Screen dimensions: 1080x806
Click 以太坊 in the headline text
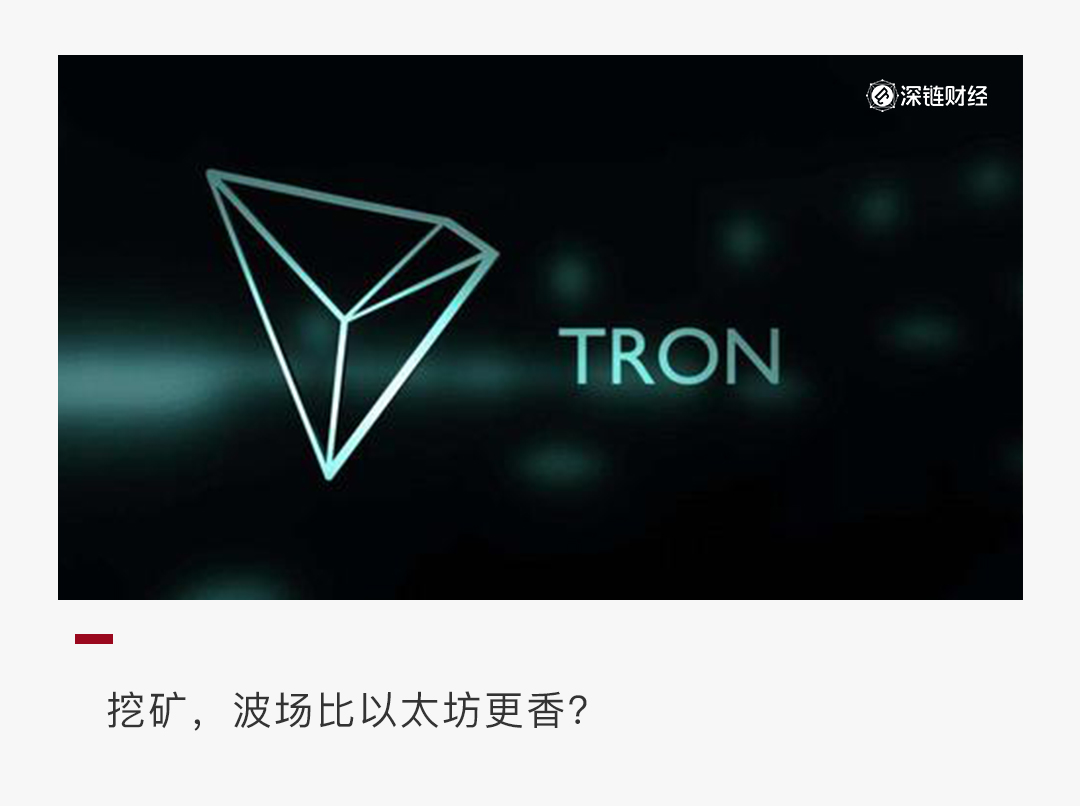[x=420, y=710]
